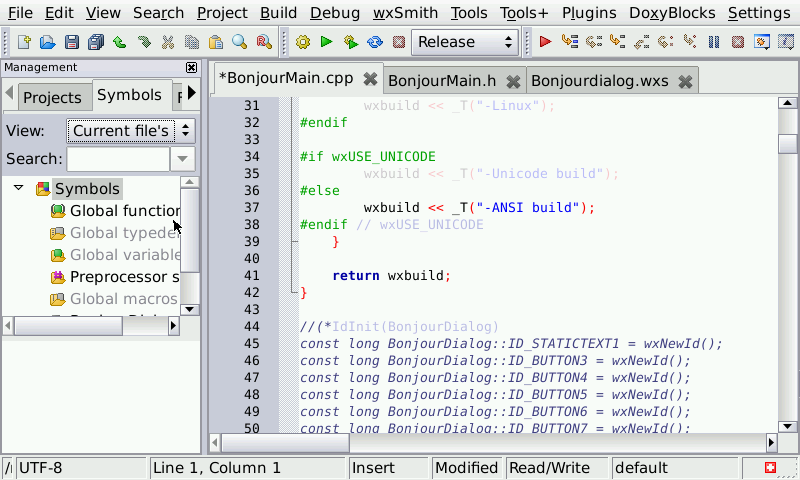Open the wxSmith menu

click(x=405, y=13)
